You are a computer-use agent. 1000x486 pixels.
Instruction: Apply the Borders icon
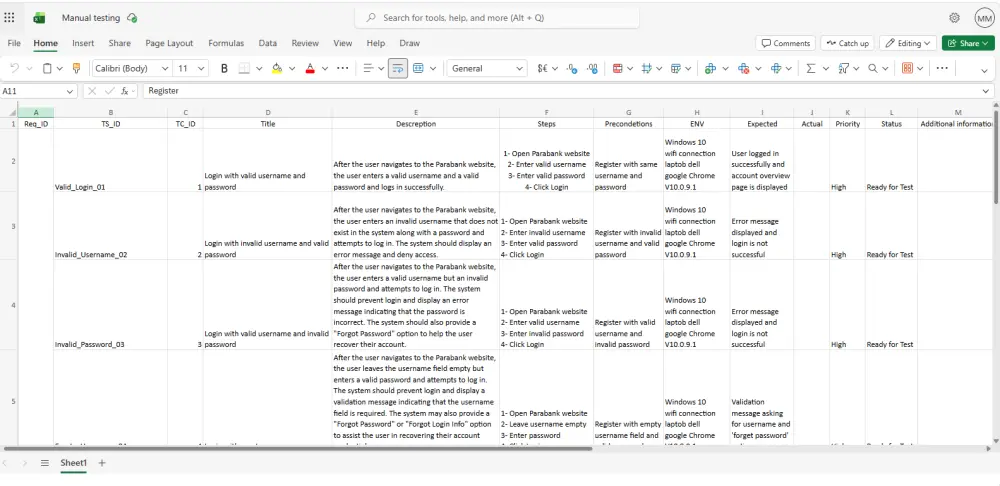pos(244,68)
